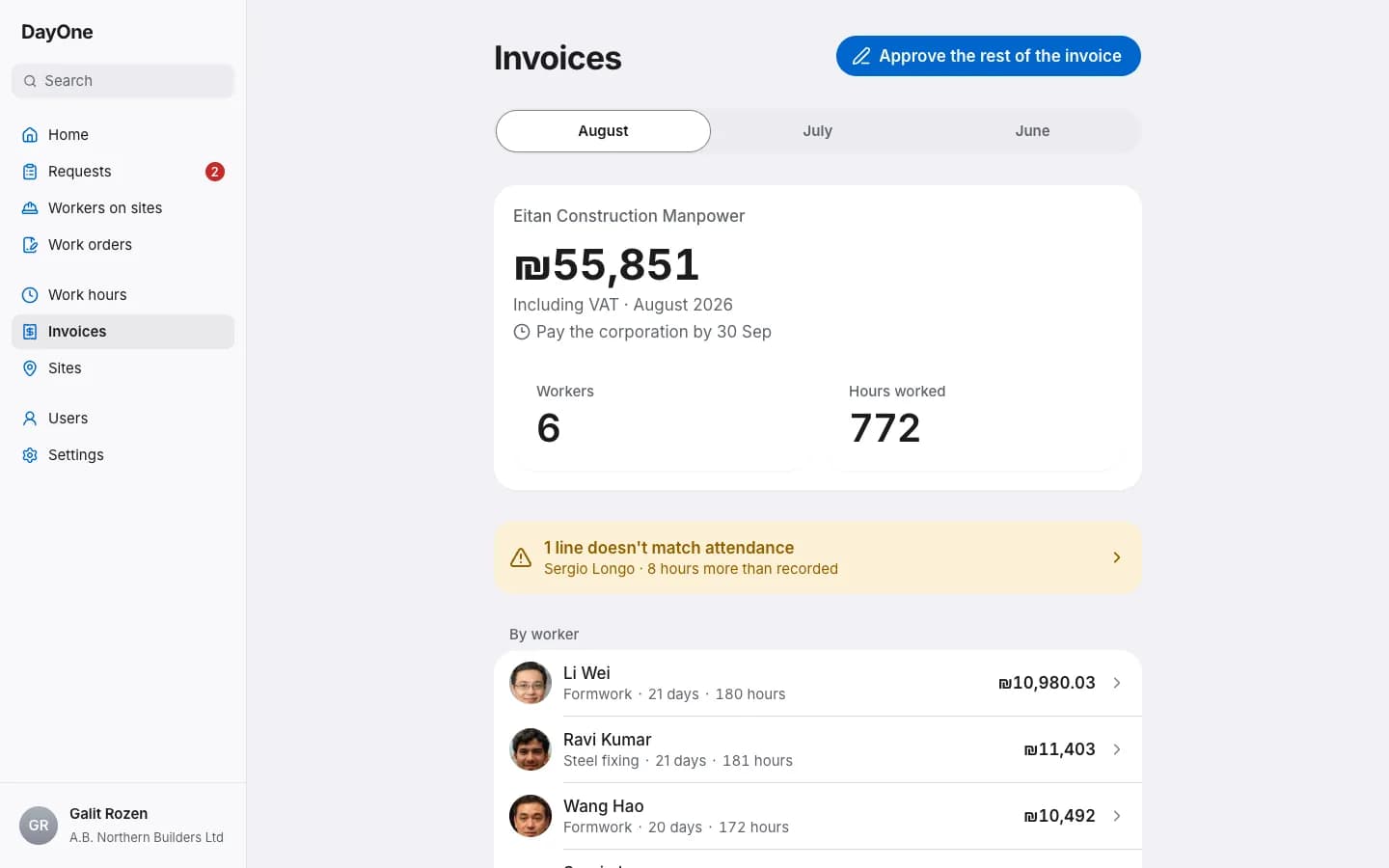This screenshot has height=868, width=1389.
Task: Click the Sites map pin icon
Action: [x=30, y=368]
